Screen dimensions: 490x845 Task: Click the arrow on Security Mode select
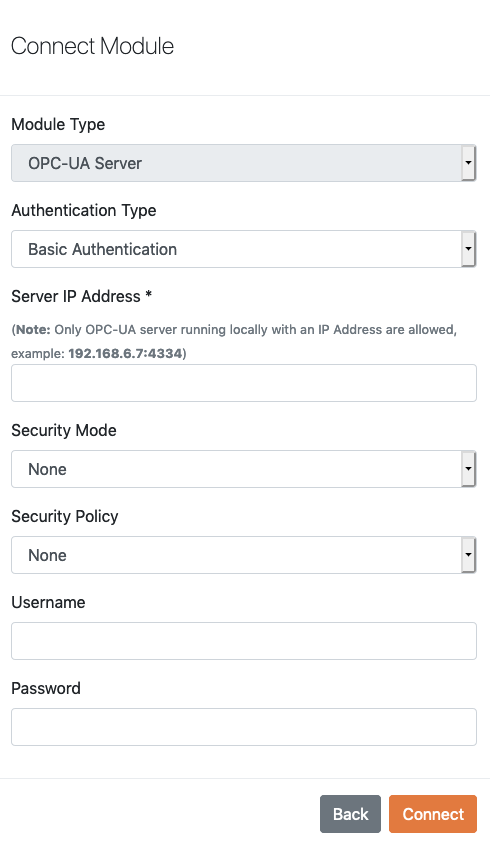tap(468, 469)
